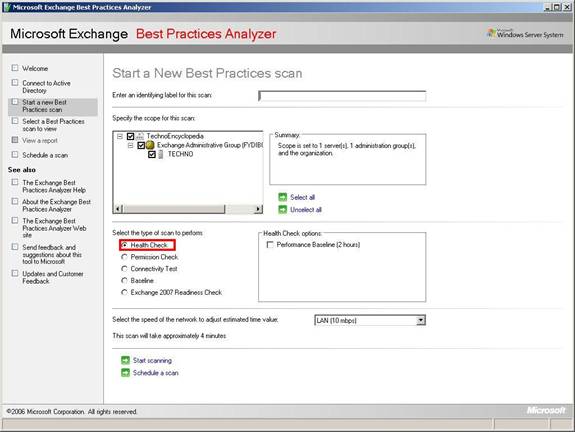Uncheck the Exchange Administrative Group checkbox

[x=141, y=146]
